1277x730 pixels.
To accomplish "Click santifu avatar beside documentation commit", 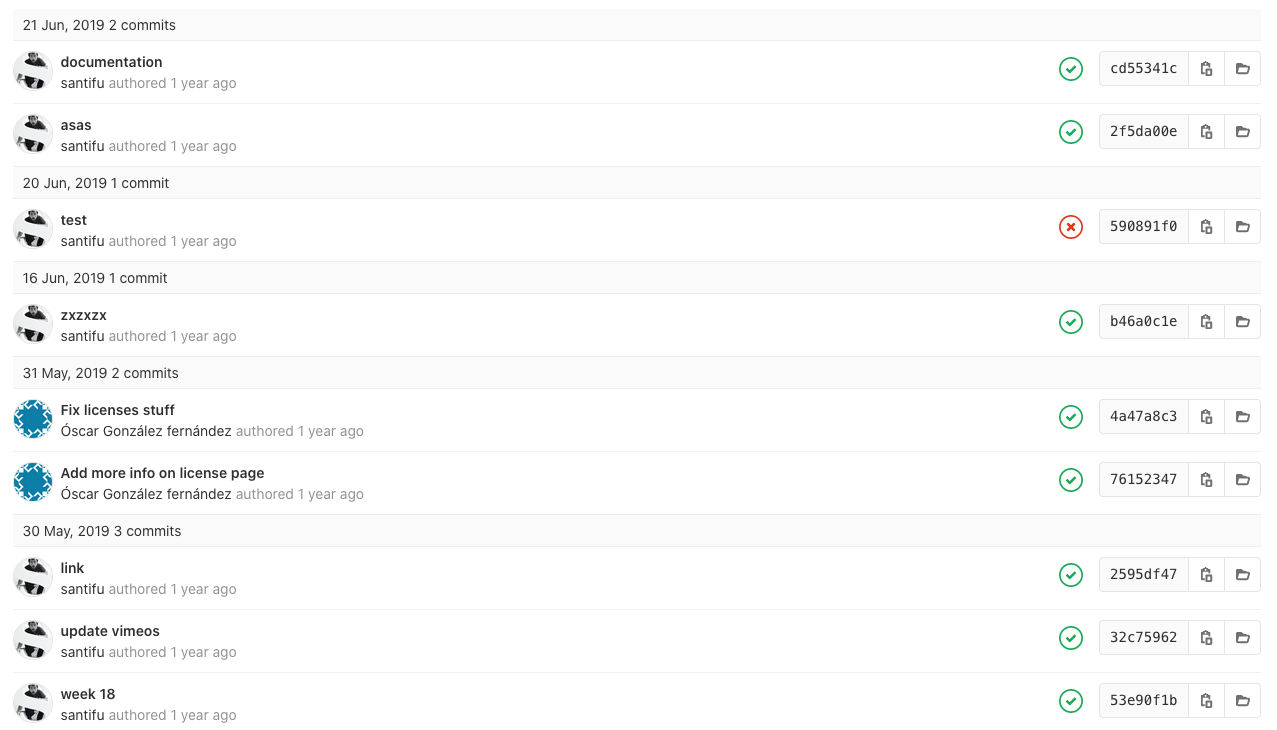I will tap(33, 71).
